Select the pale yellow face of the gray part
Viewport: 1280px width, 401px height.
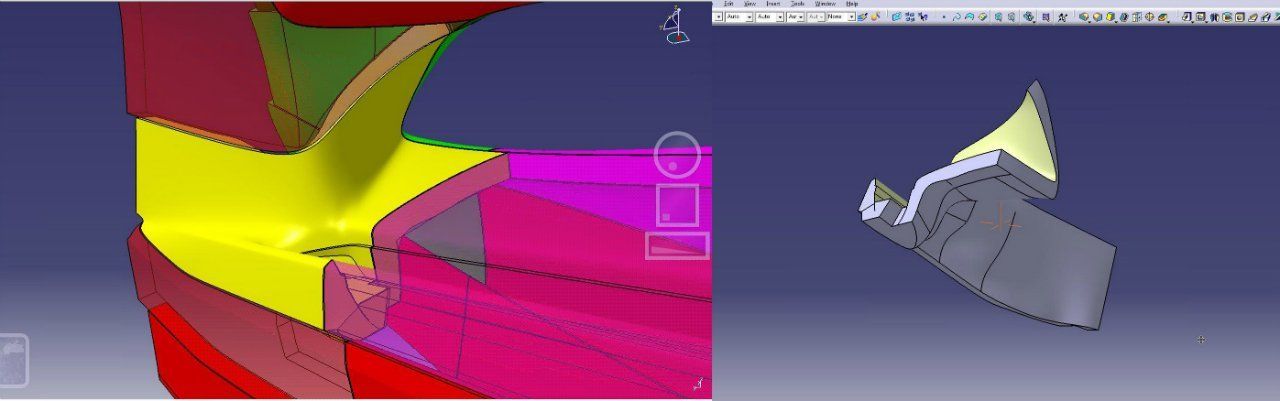click(x=1010, y=140)
